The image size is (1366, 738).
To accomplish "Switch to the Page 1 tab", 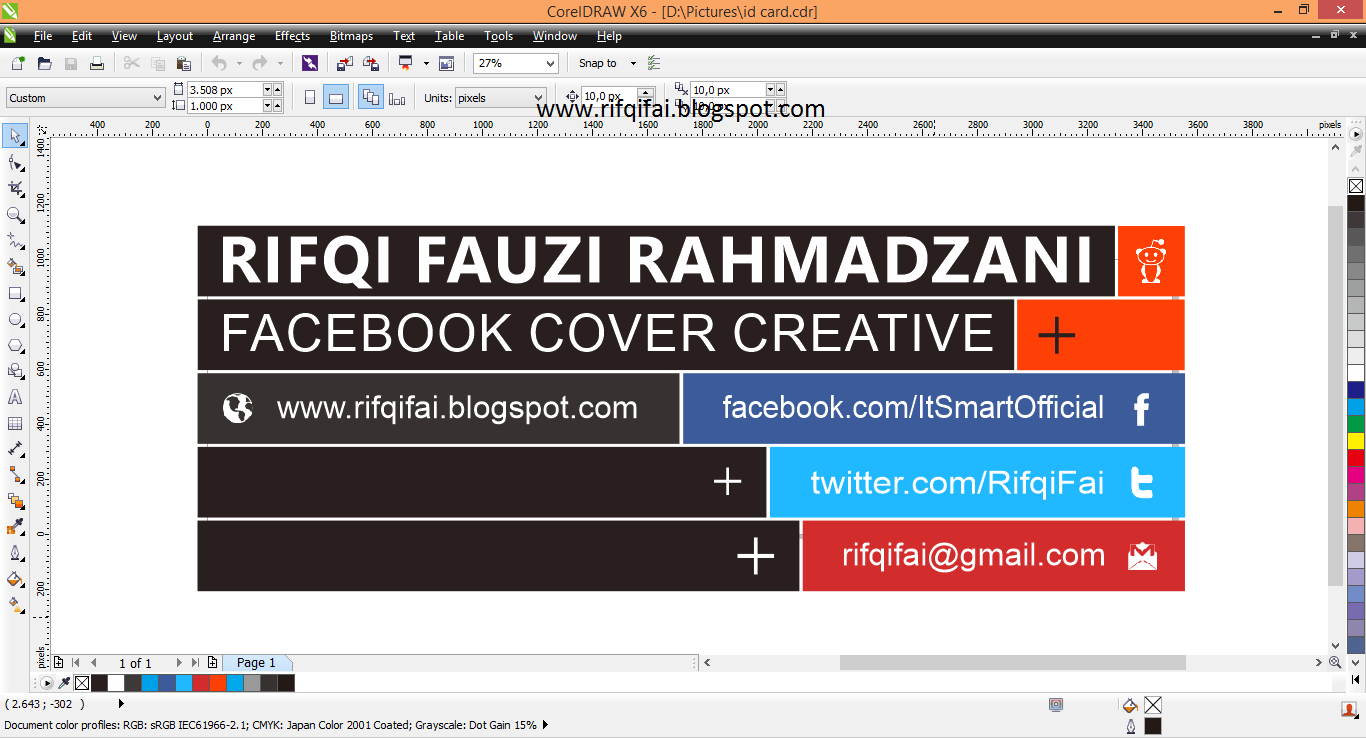I will 256,663.
